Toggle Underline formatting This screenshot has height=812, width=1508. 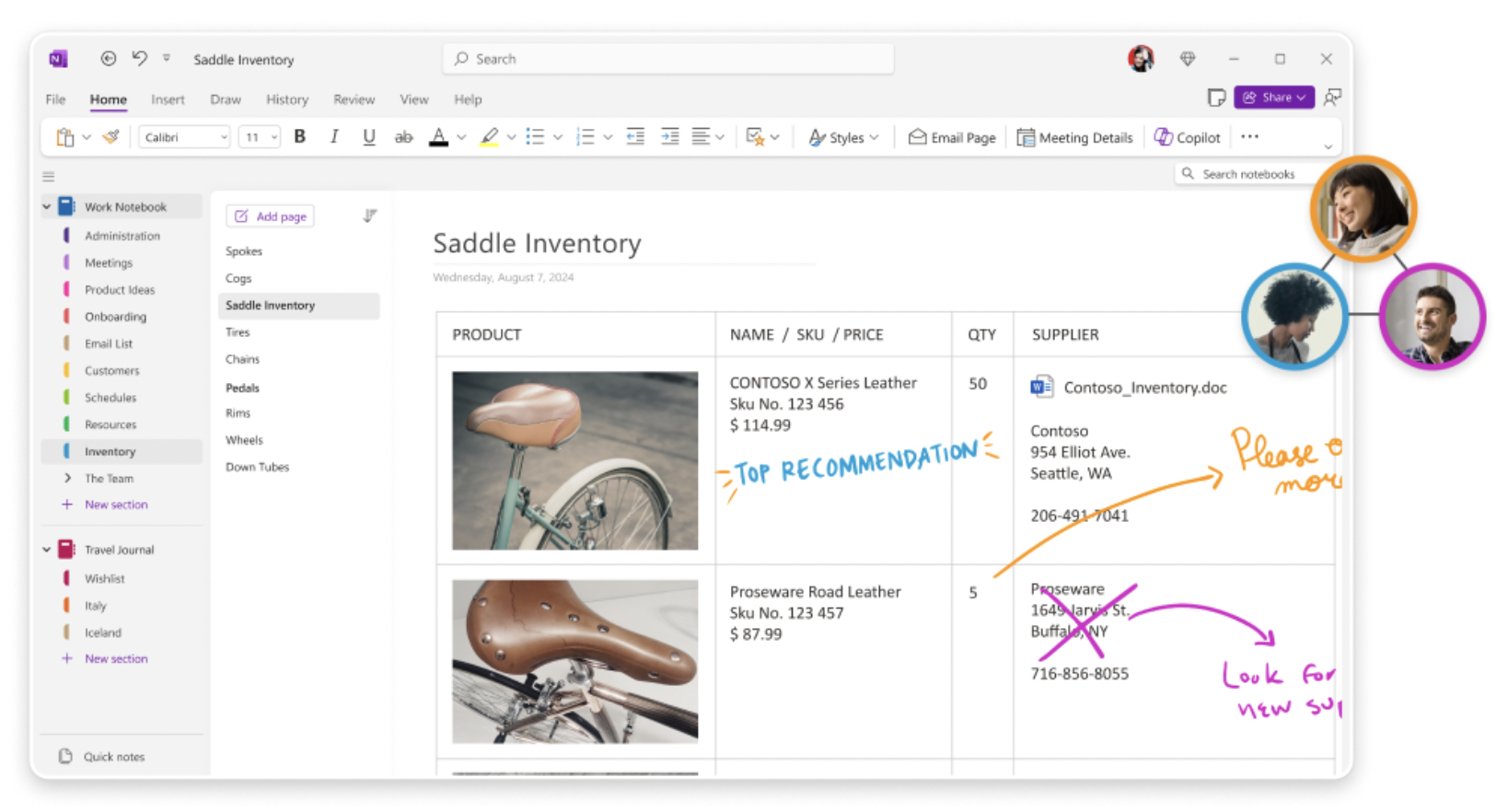(x=369, y=137)
